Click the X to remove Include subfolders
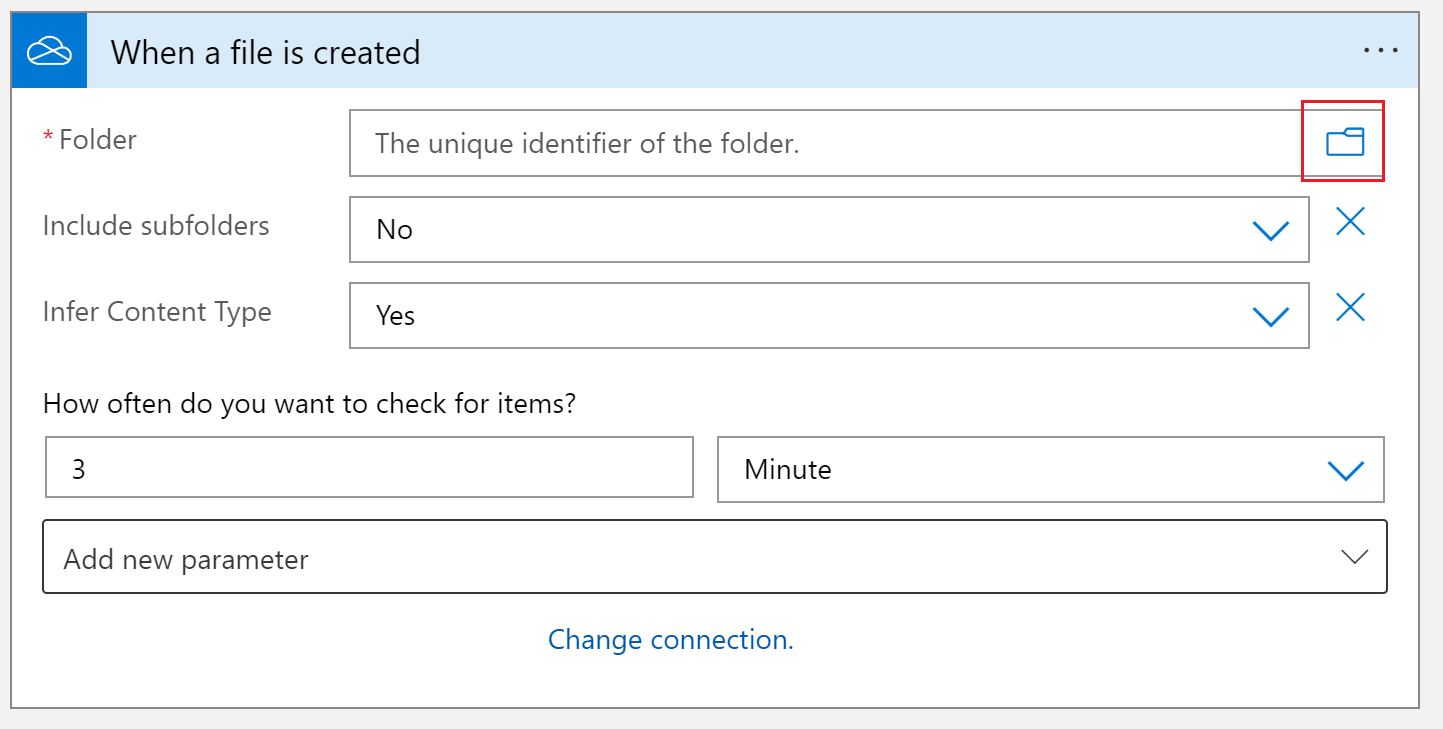Screen dimensions: 1443x729 (x=1350, y=222)
